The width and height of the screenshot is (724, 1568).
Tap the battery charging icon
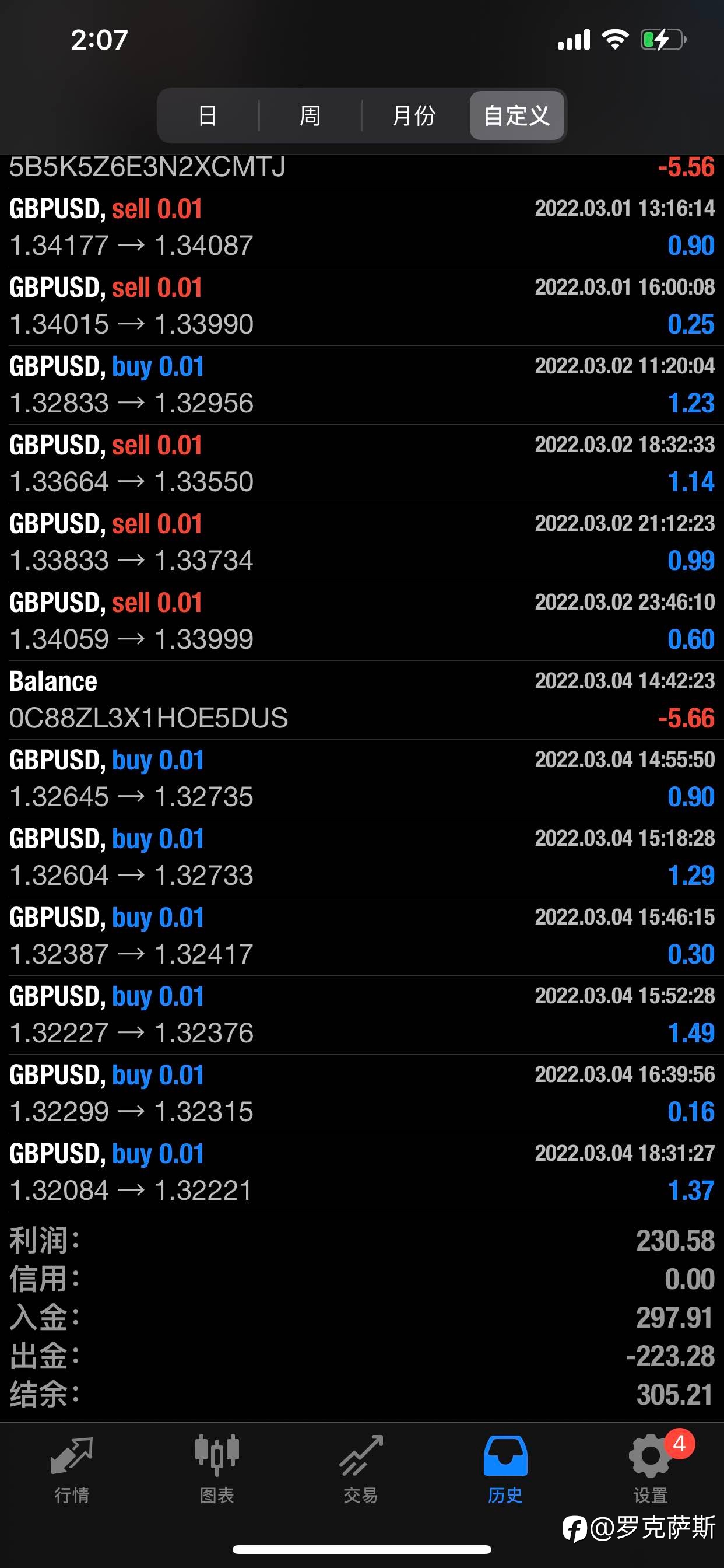coord(663,40)
